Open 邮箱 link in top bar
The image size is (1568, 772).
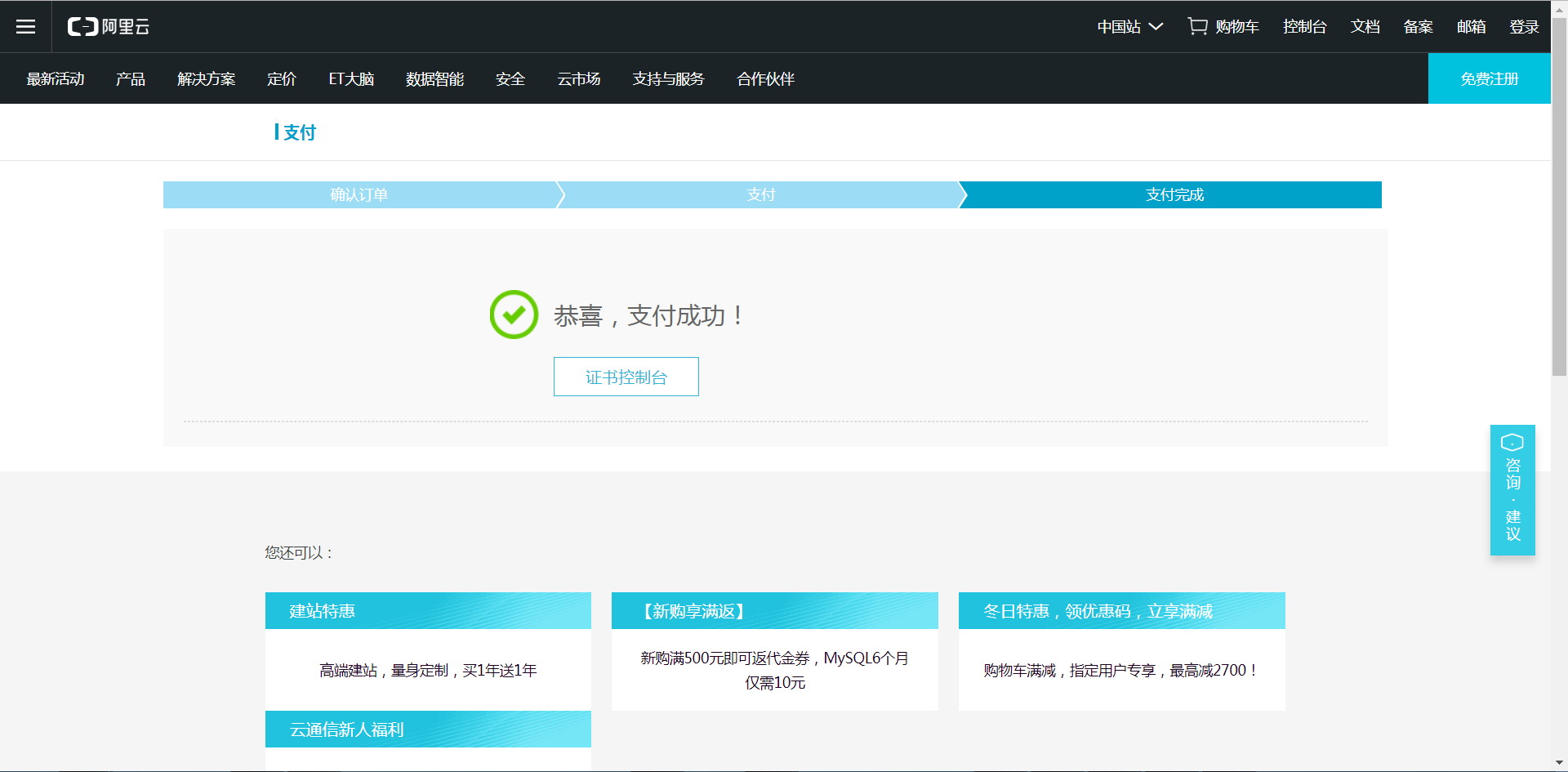click(x=1472, y=27)
